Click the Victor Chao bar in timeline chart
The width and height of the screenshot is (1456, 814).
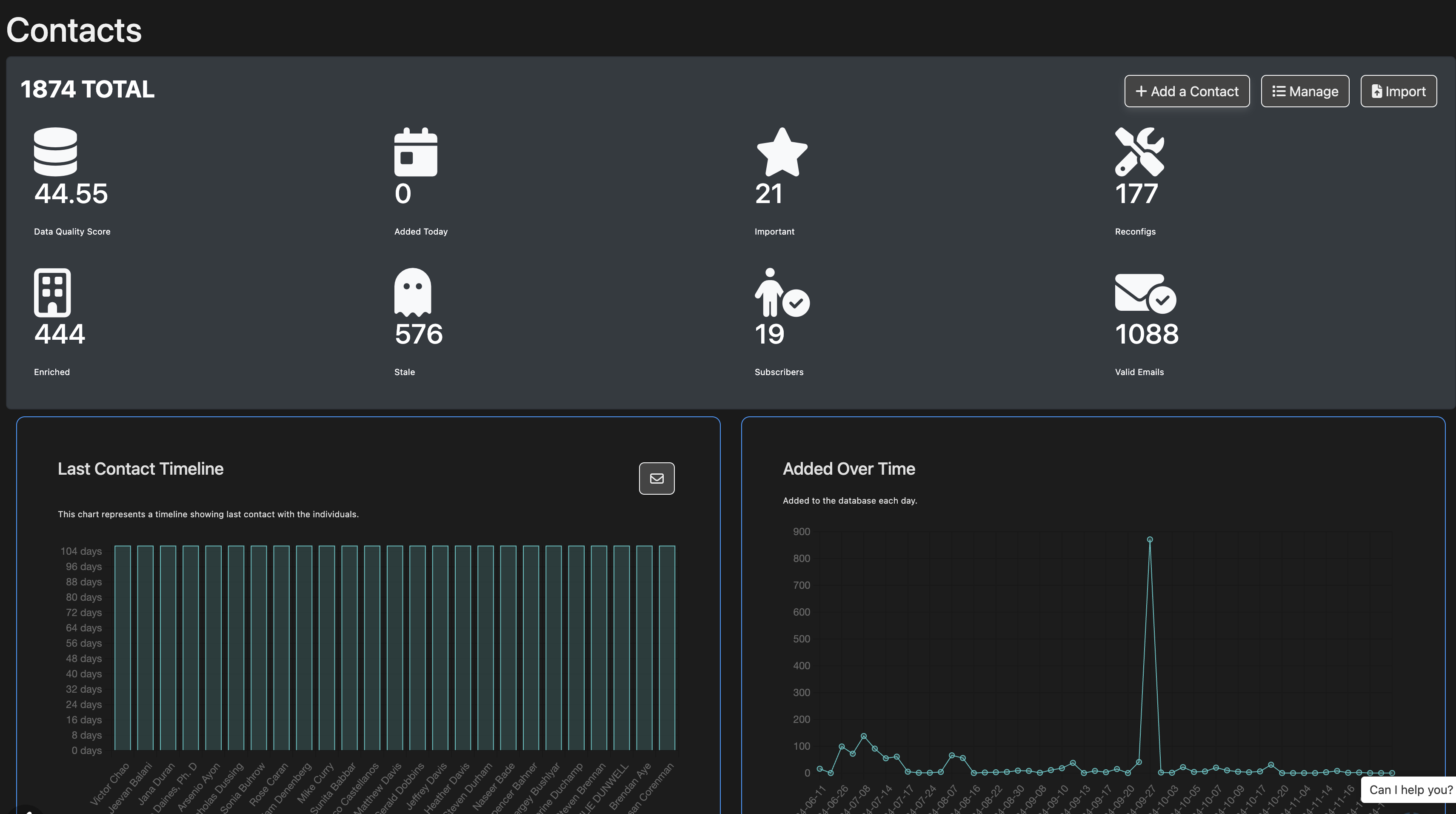123,648
